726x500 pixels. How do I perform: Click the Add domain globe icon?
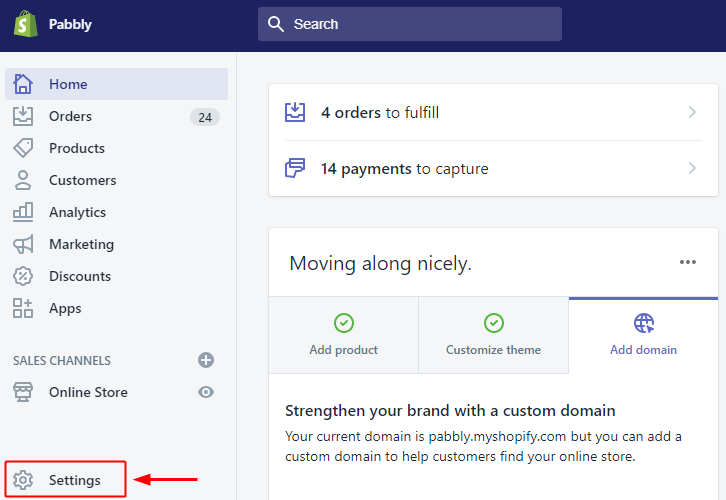point(644,323)
